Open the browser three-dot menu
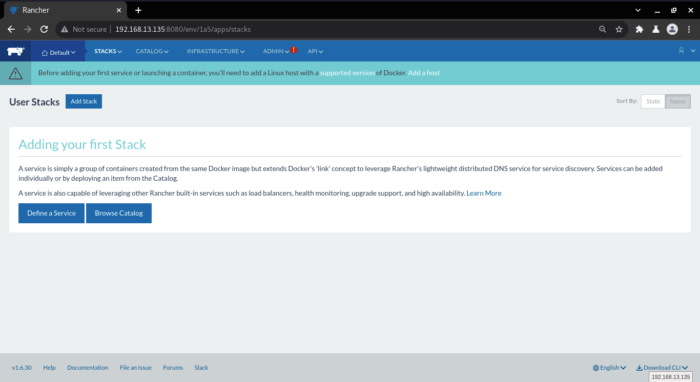Screen dimensions: 700x382 [689, 29]
